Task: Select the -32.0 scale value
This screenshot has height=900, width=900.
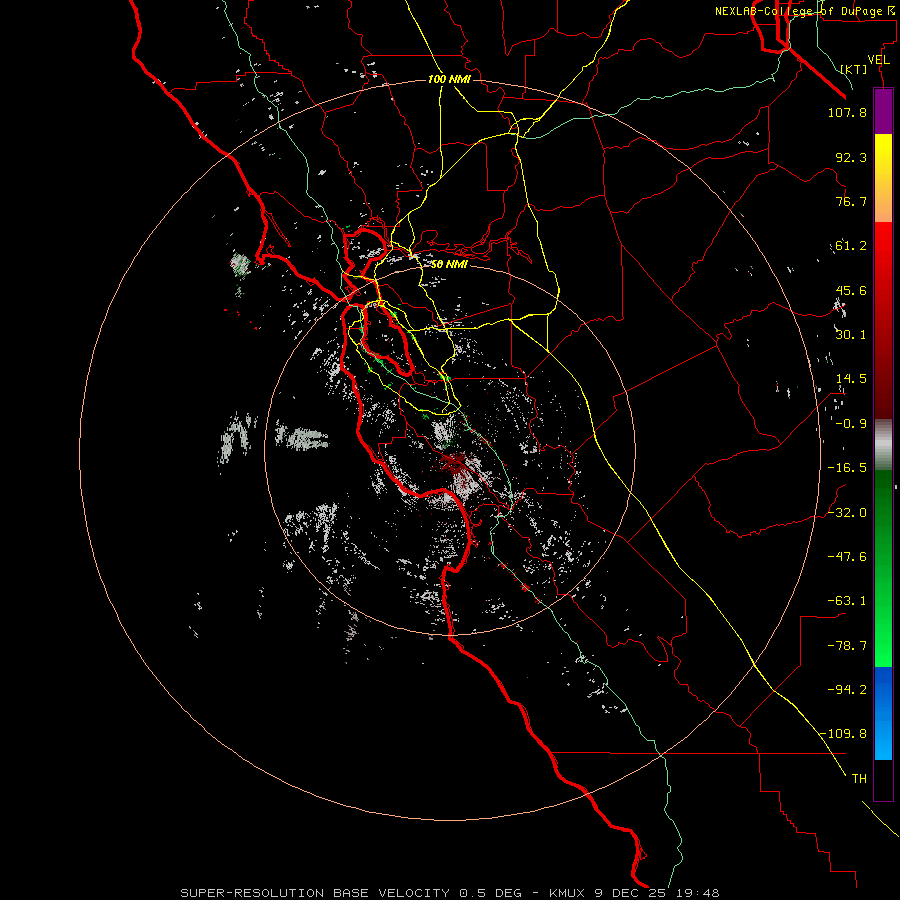Action: [847, 513]
